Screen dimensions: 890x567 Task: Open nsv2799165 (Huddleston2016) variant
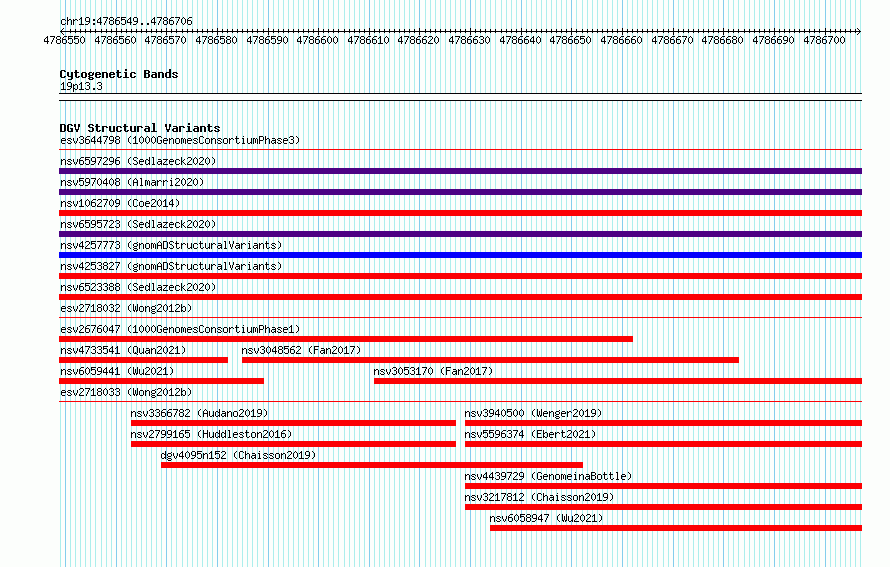[211, 434]
